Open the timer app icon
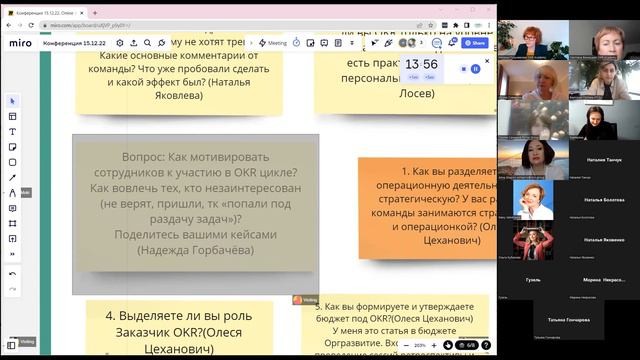This screenshot has height=360, width=640. click(296, 43)
